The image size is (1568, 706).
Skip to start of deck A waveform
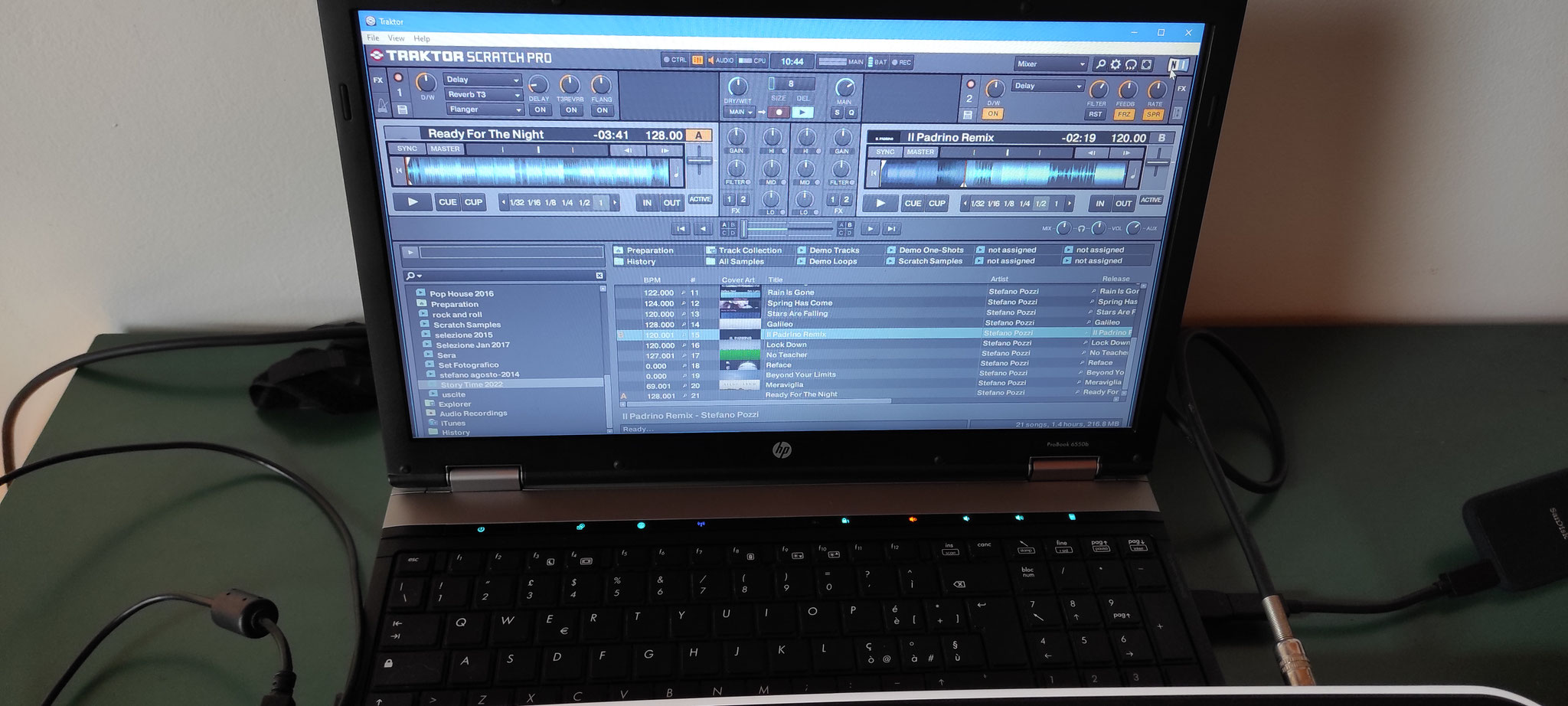pos(398,172)
